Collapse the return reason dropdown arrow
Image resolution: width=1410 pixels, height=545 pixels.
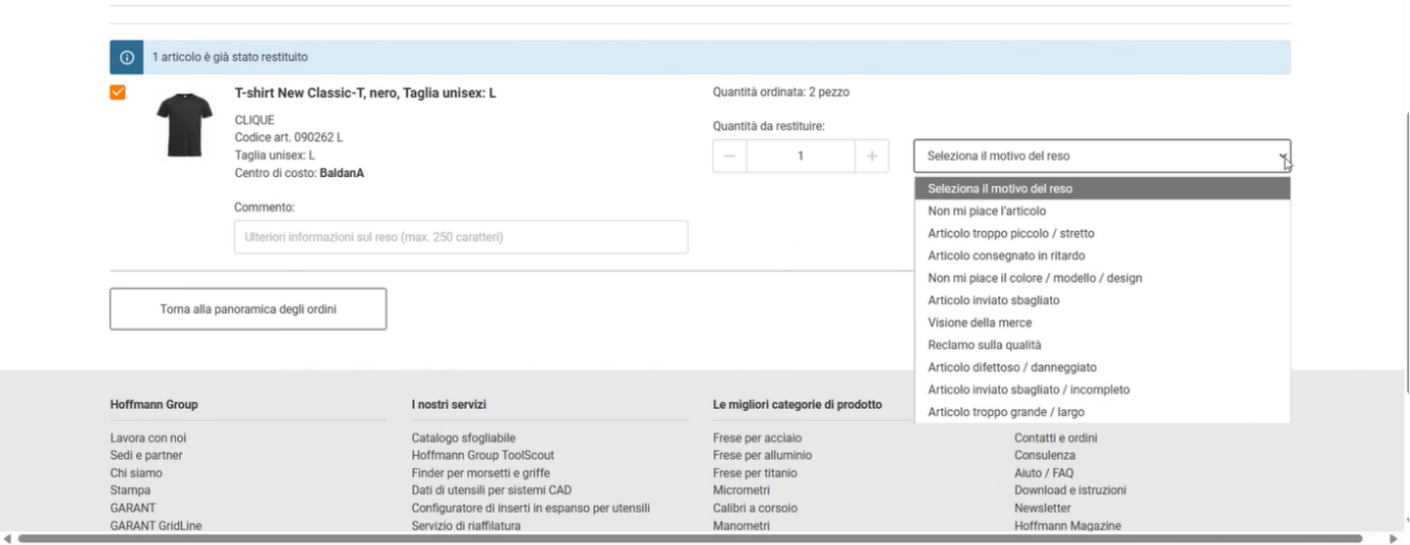[1282, 157]
